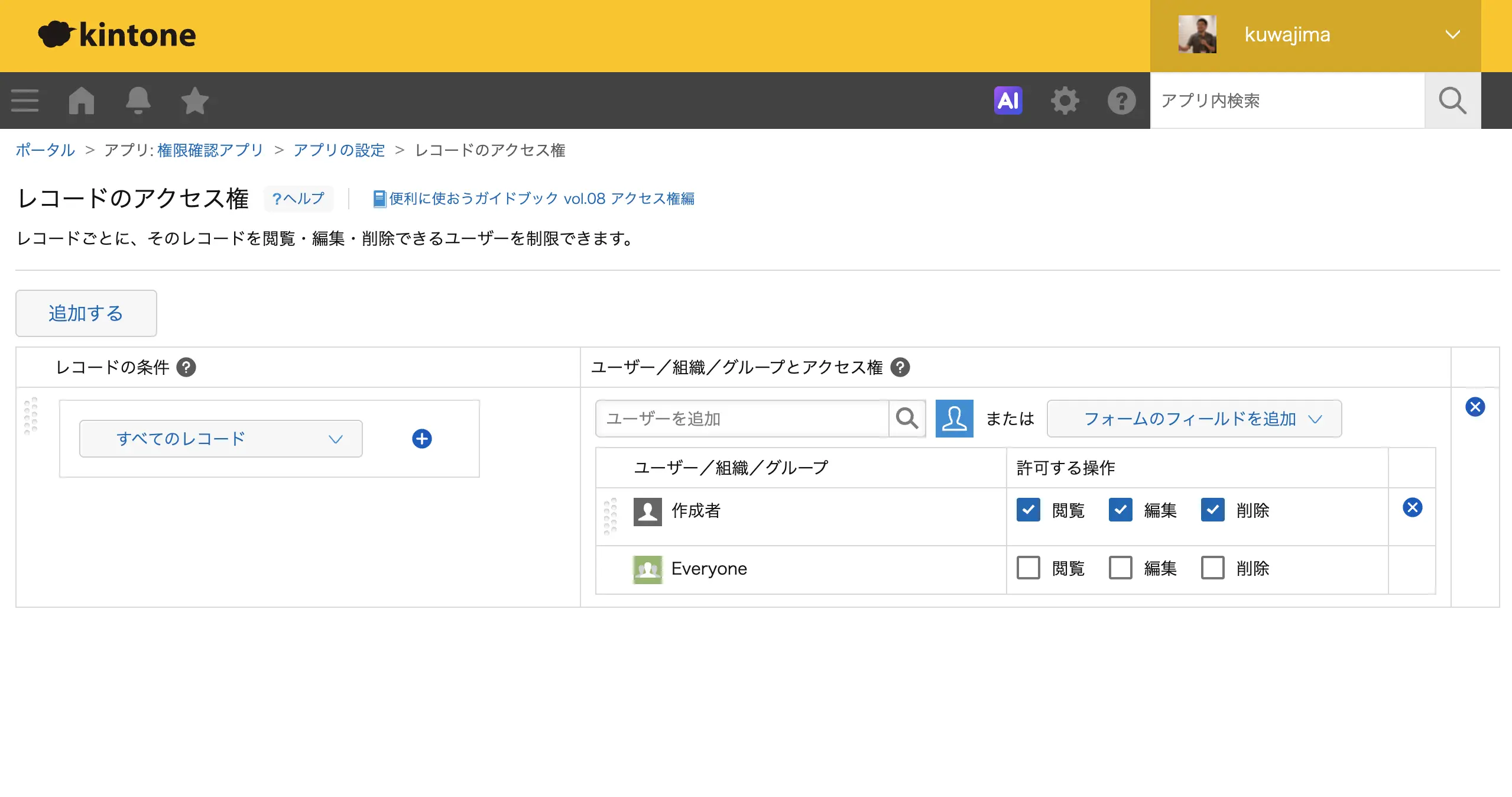
Task: Open settings gear icon
Action: coord(1065,101)
